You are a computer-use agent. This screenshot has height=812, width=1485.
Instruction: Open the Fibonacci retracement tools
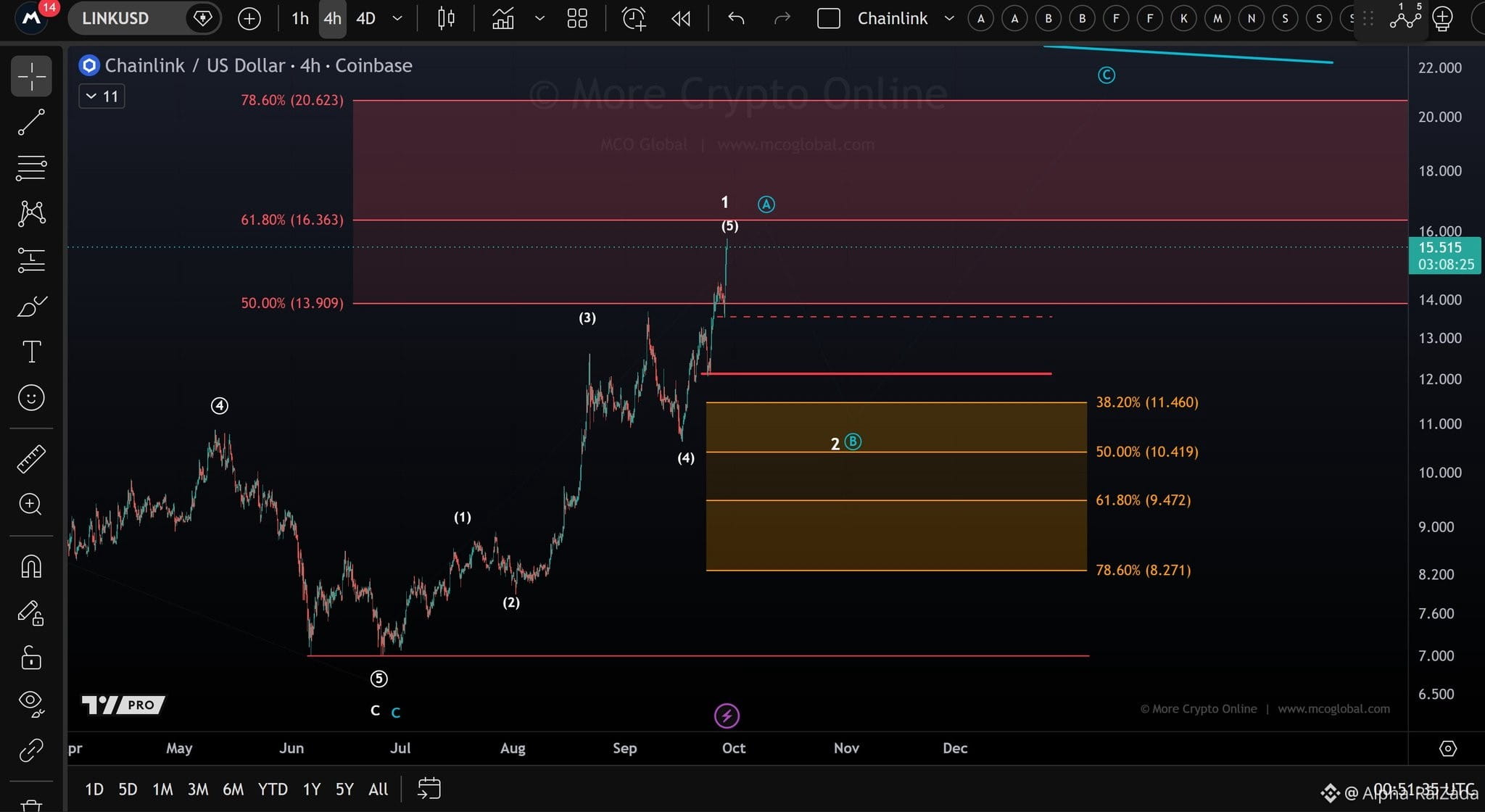[x=31, y=167]
